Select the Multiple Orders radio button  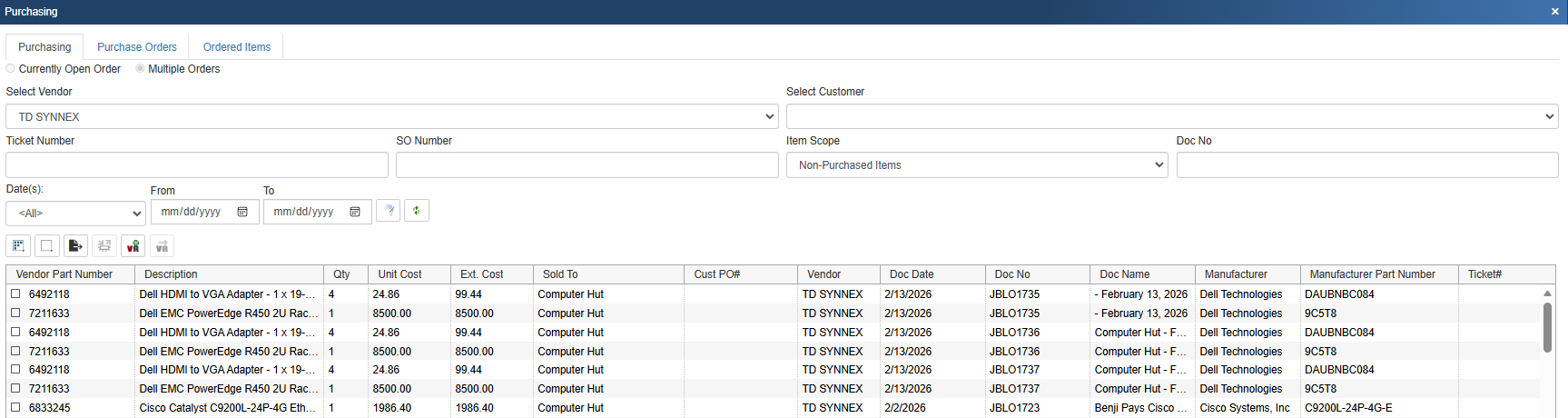click(140, 69)
